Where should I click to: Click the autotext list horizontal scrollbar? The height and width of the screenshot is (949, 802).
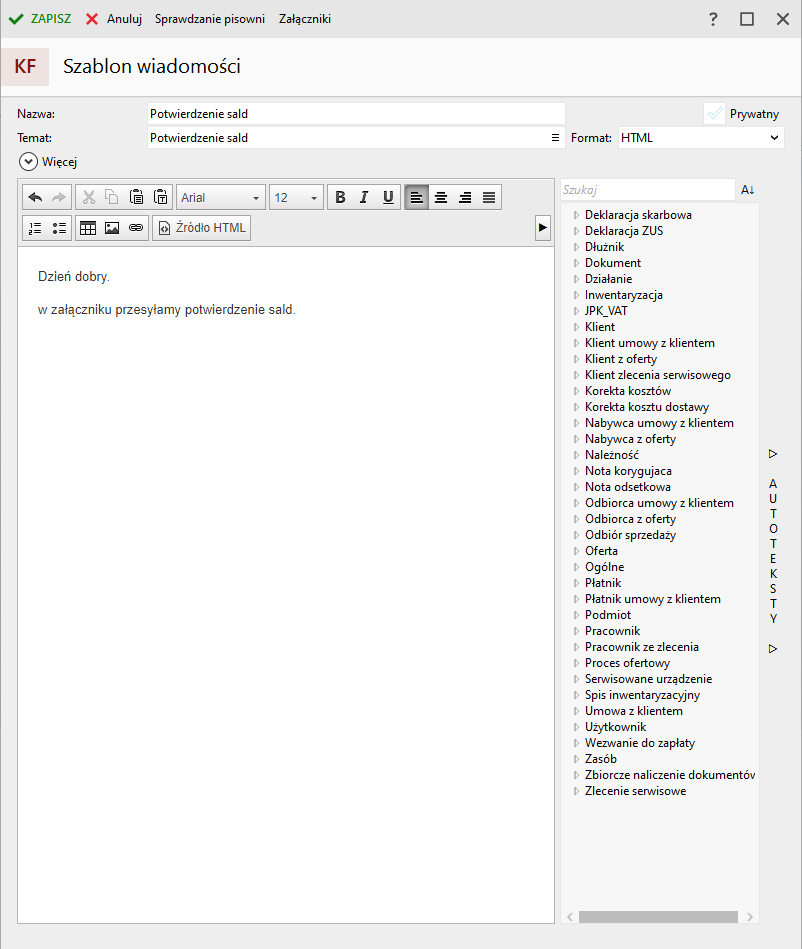[x=658, y=917]
